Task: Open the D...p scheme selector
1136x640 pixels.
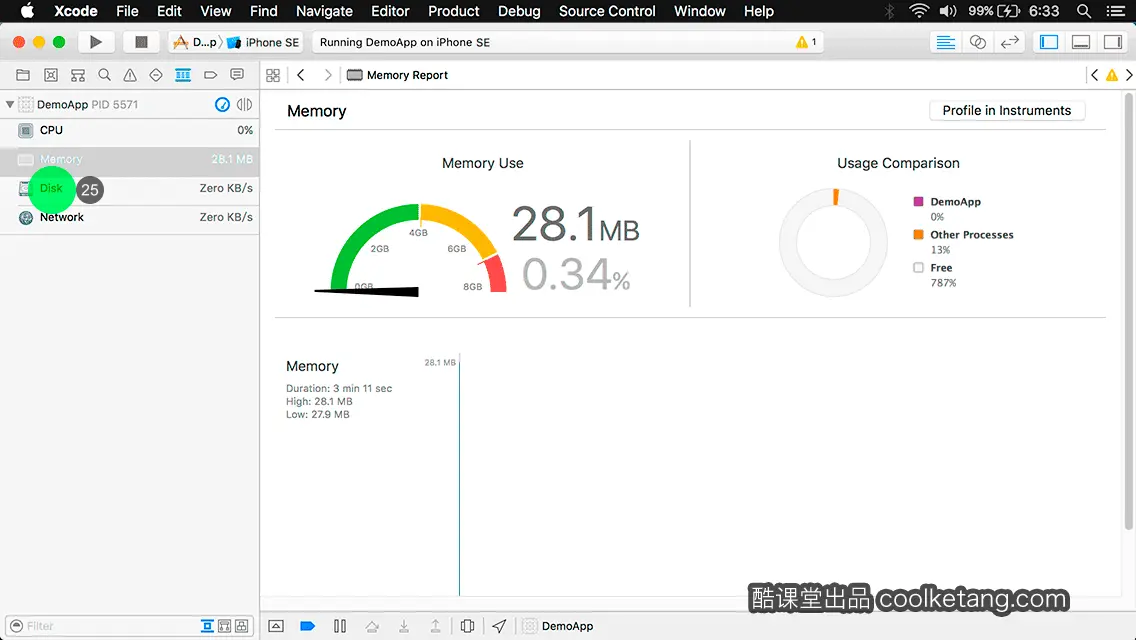Action: click(x=195, y=42)
